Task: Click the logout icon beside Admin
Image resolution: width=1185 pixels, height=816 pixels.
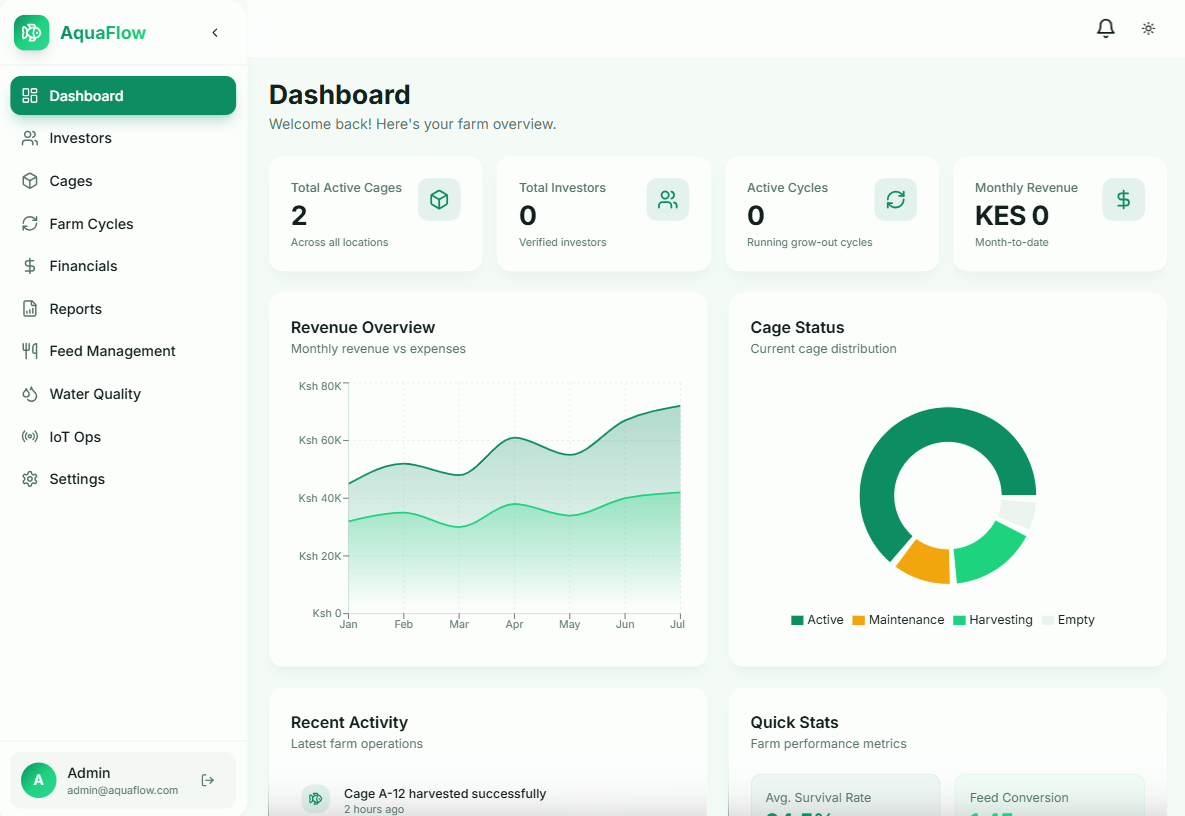Action: [208, 780]
